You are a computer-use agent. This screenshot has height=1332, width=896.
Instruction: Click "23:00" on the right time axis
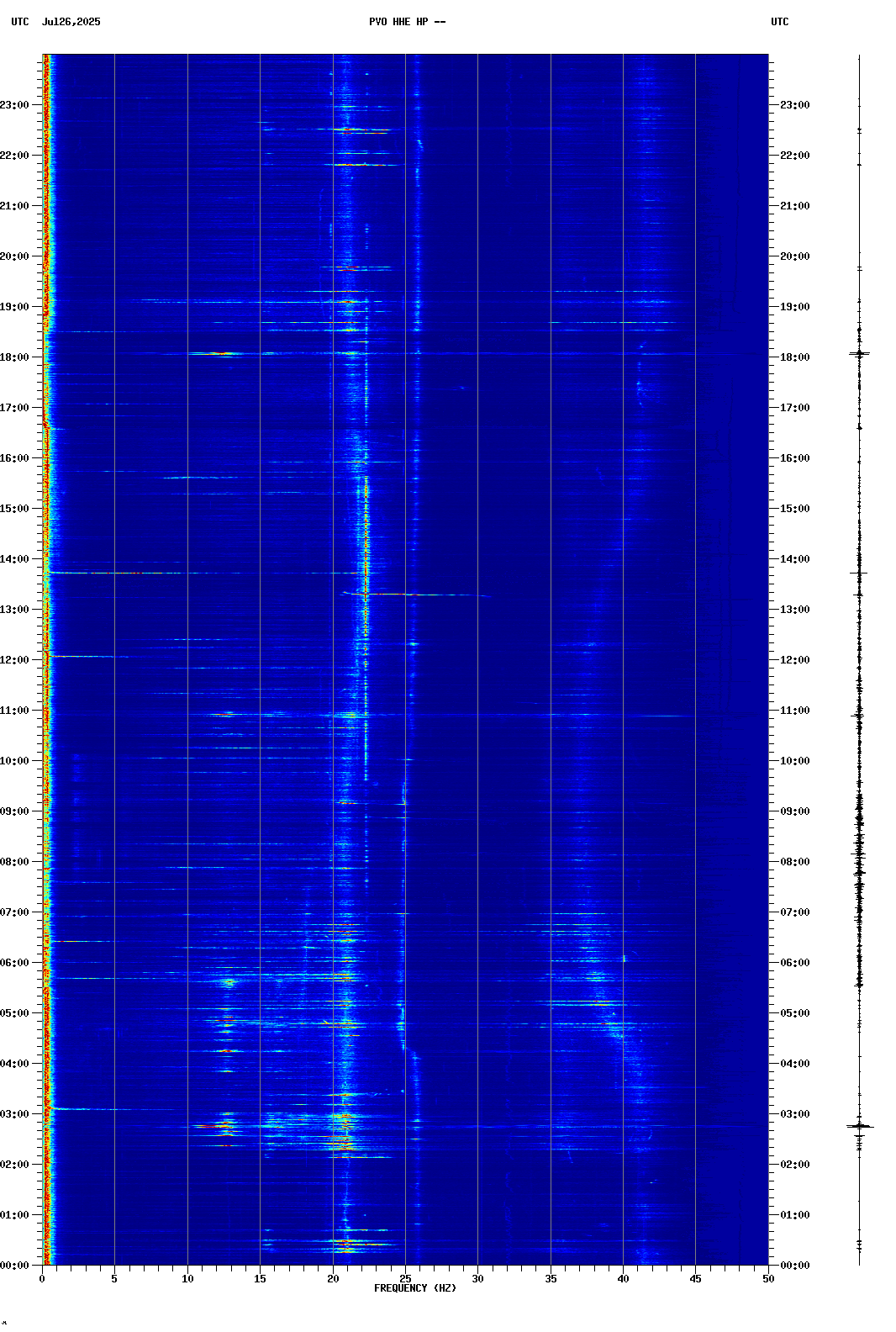(795, 105)
